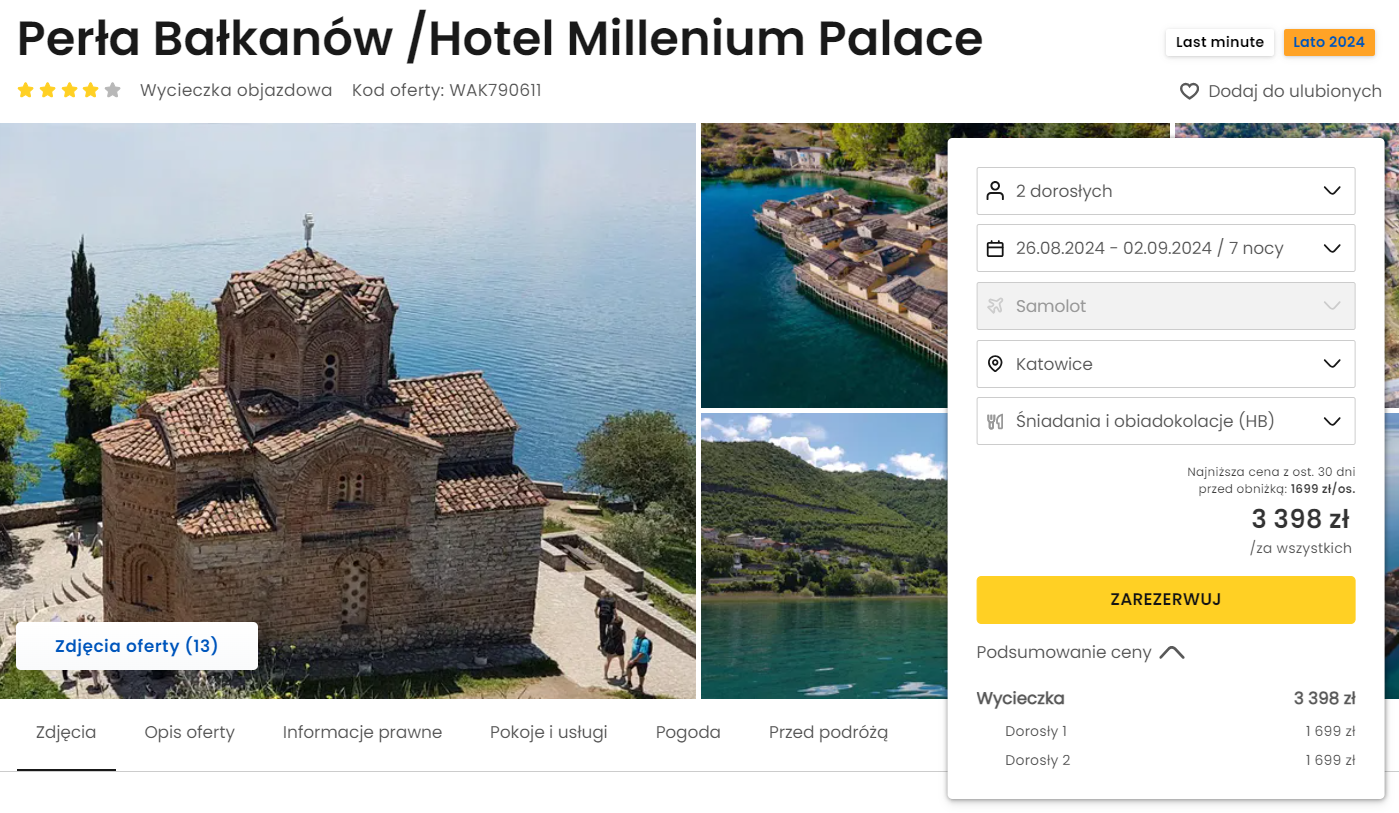Select the Pogoda tab
Screen dimensions: 1399x813
pos(688,732)
